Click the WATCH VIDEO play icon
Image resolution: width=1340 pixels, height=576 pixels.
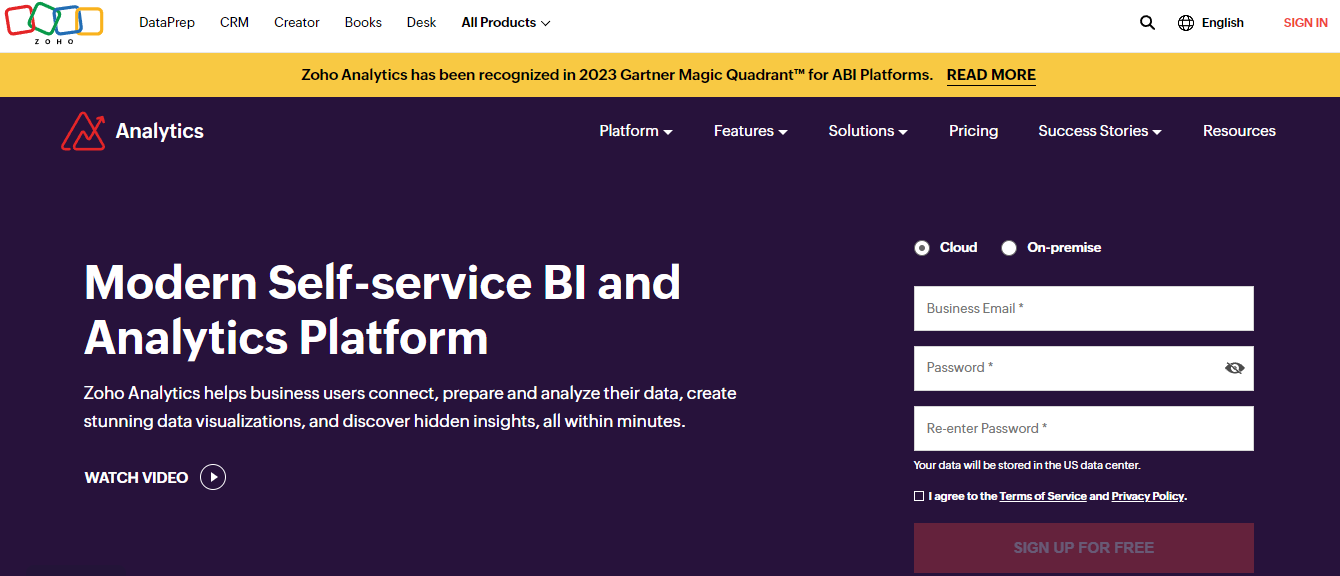[x=213, y=477]
